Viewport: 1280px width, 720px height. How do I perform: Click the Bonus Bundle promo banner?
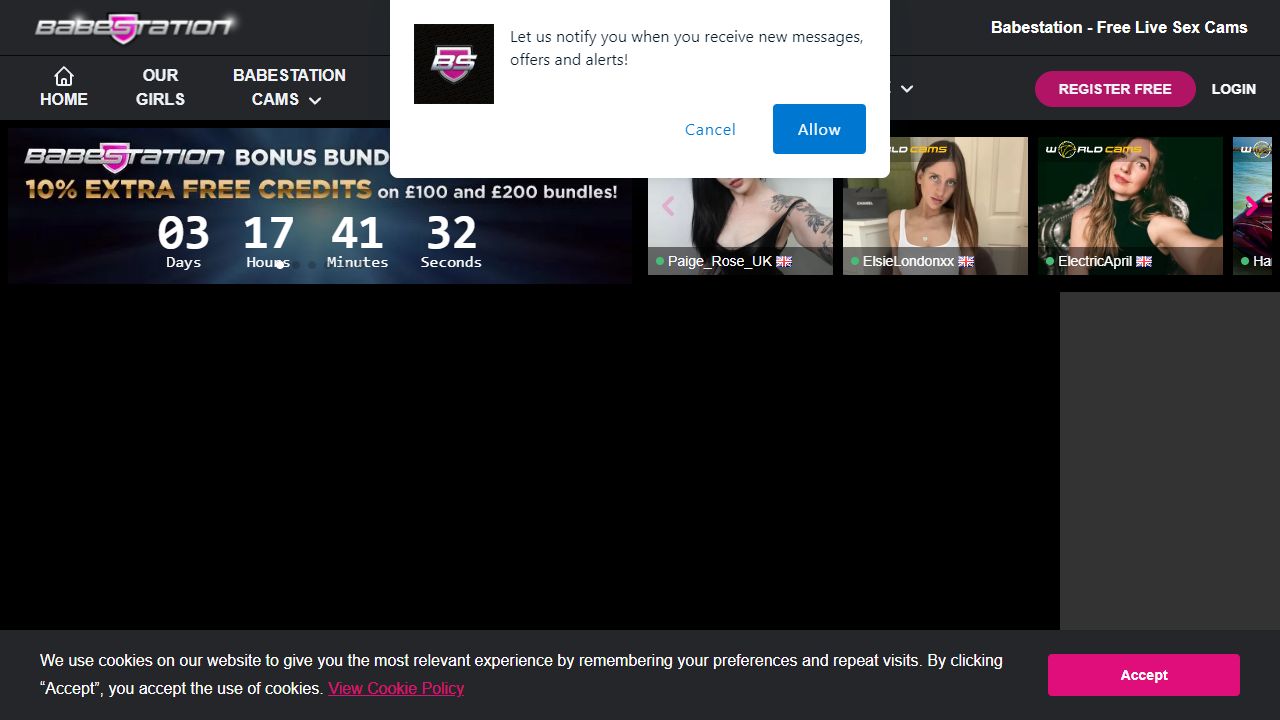pos(320,206)
